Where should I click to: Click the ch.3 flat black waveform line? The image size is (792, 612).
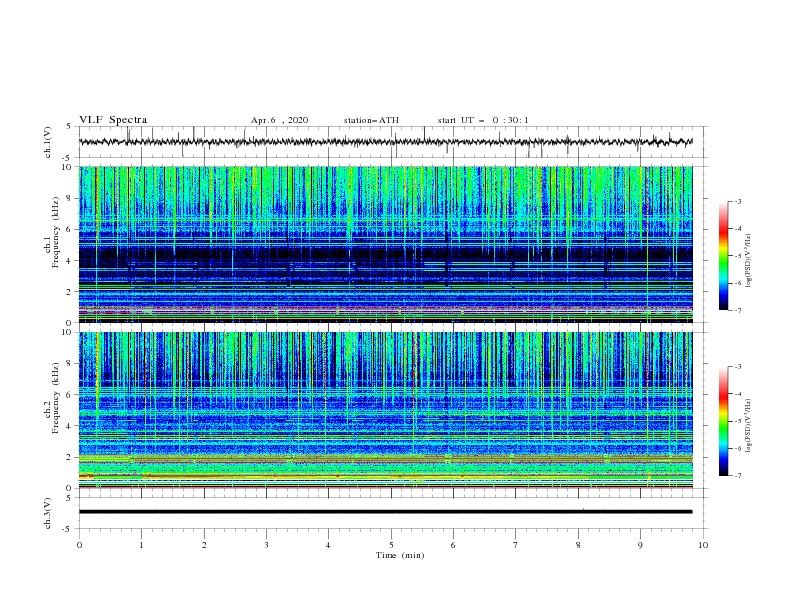[385, 512]
